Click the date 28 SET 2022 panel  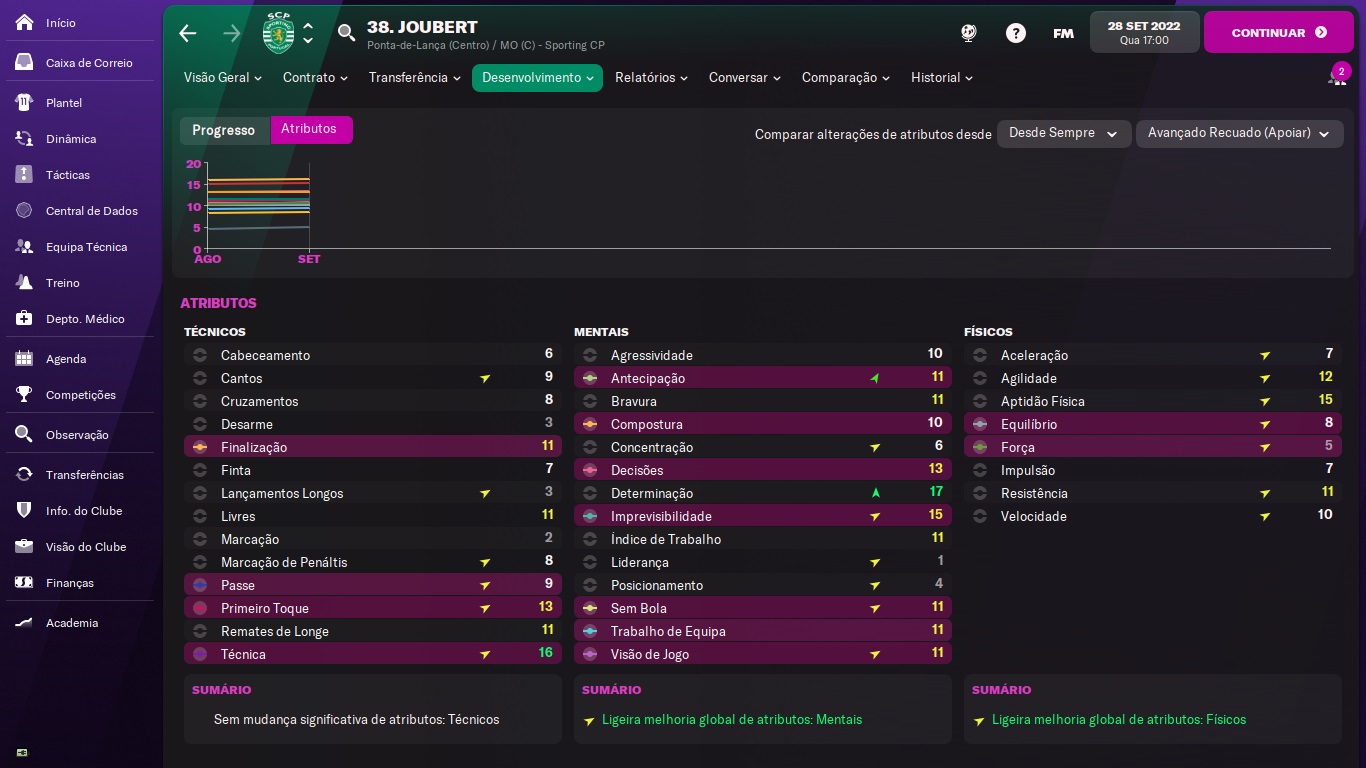(x=1144, y=33)
